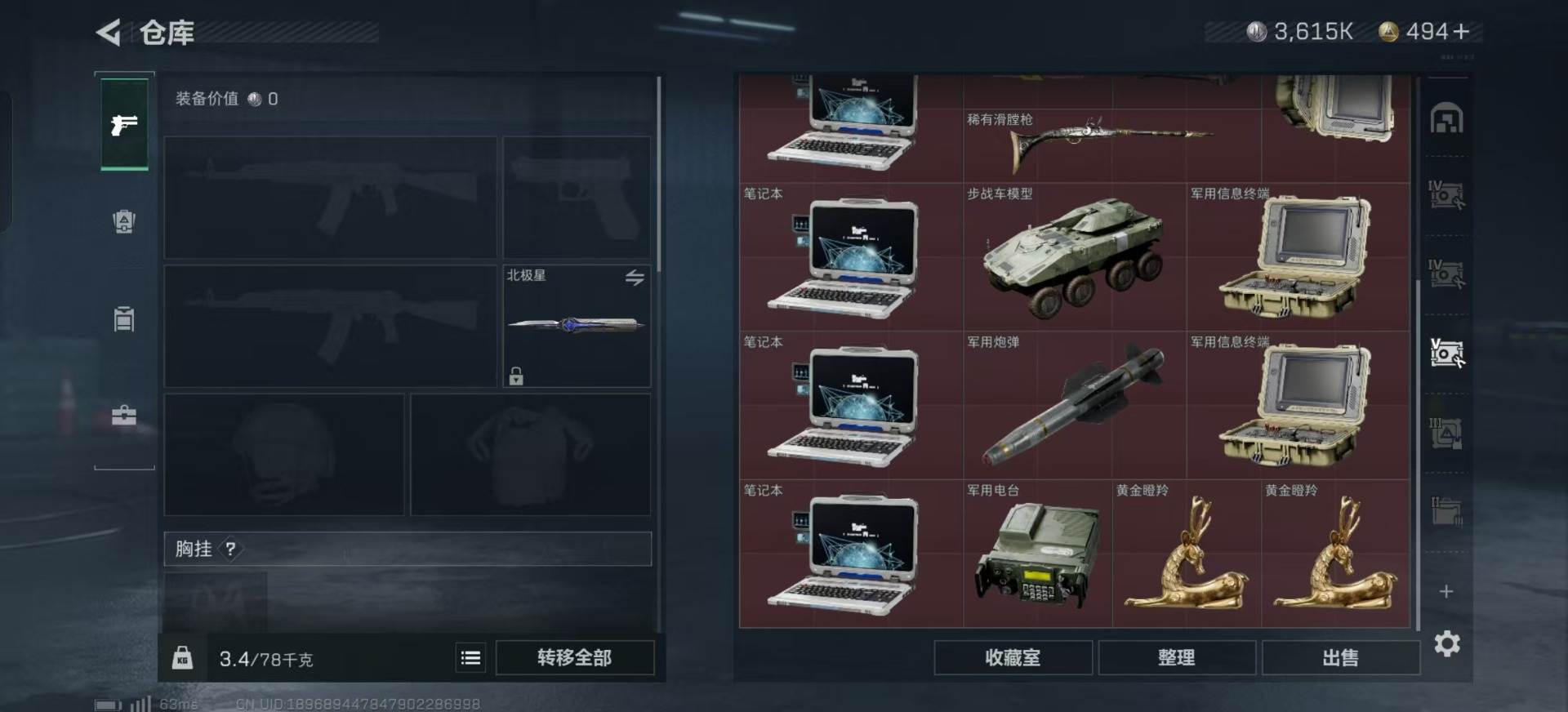Click the 出售 sell button
Viewport: 1568px width, 712px height.
point(1341,657)
